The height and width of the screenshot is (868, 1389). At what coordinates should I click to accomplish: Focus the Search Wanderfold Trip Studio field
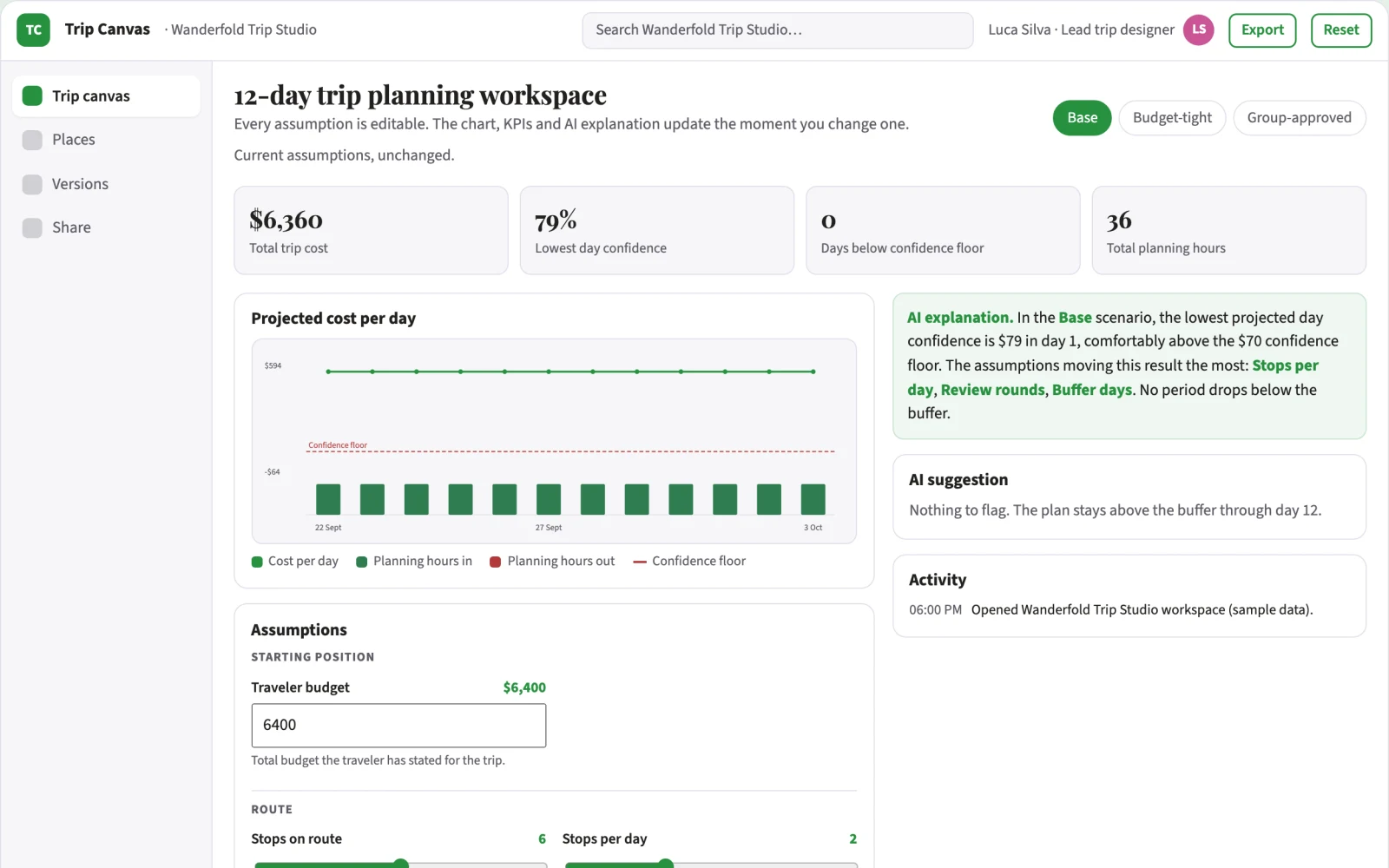(x=778, y=30)
